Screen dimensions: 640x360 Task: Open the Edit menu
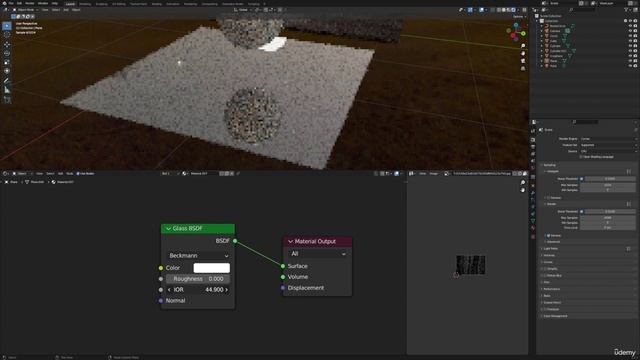(x=19, y=3)
